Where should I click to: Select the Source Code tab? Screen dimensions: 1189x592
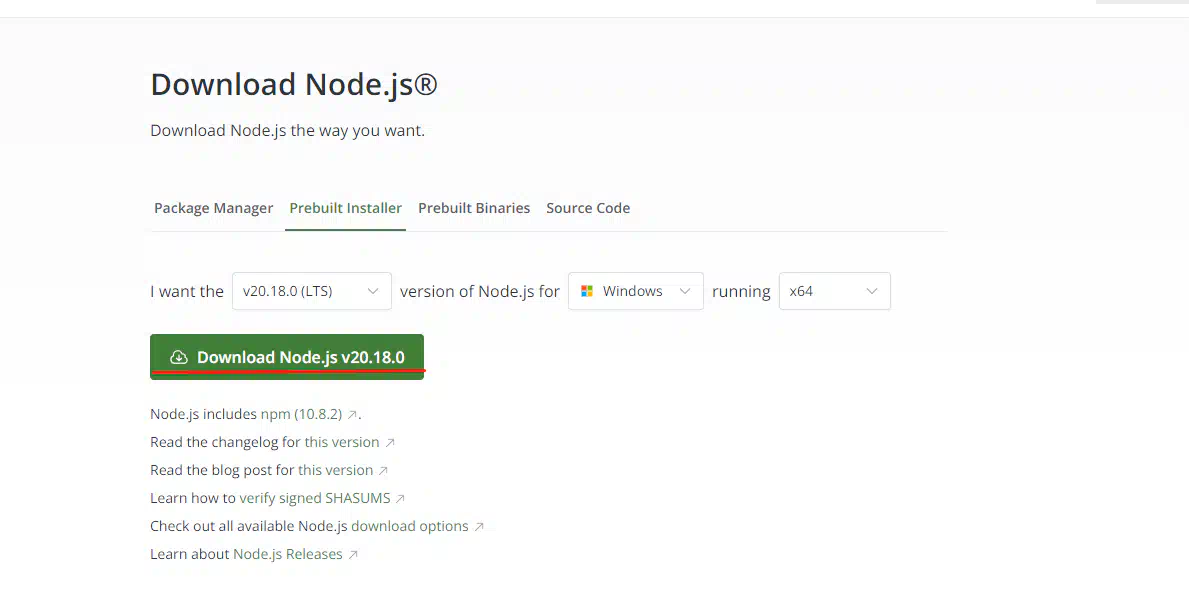click(588, 208)
